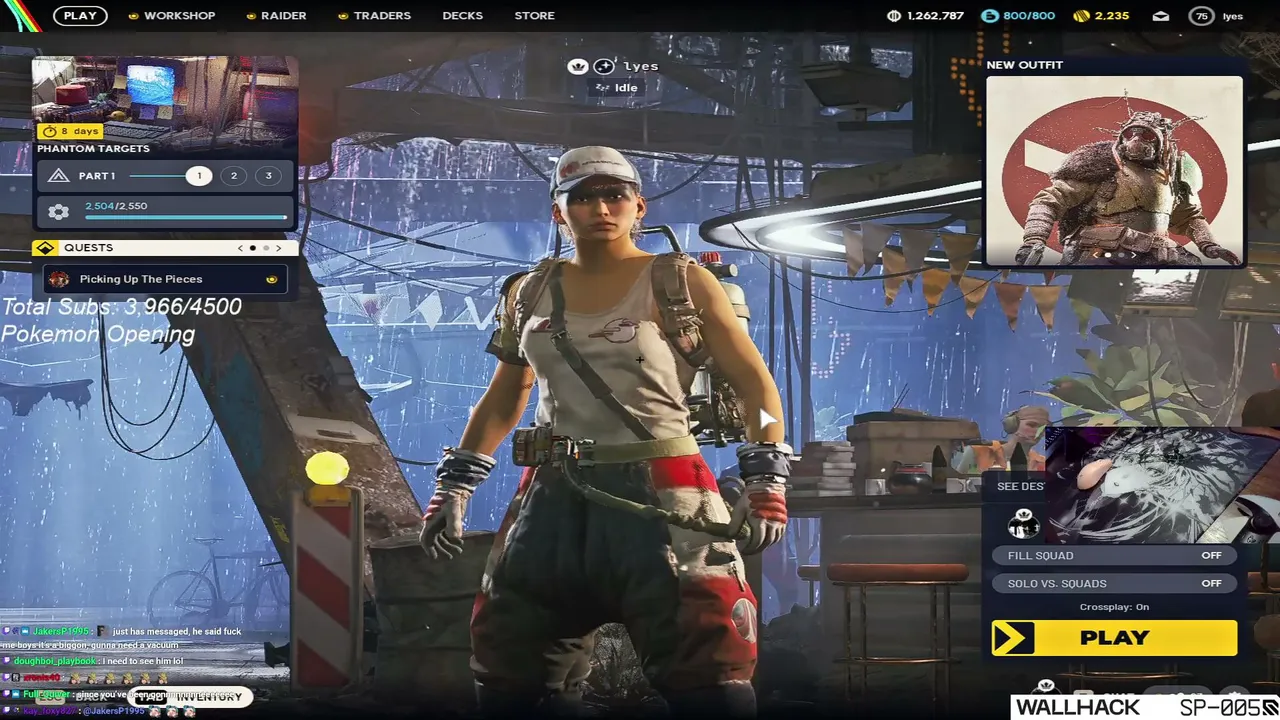
Task: Open the NEW OUTFIT promo image
Action: tap(1114, 171)
